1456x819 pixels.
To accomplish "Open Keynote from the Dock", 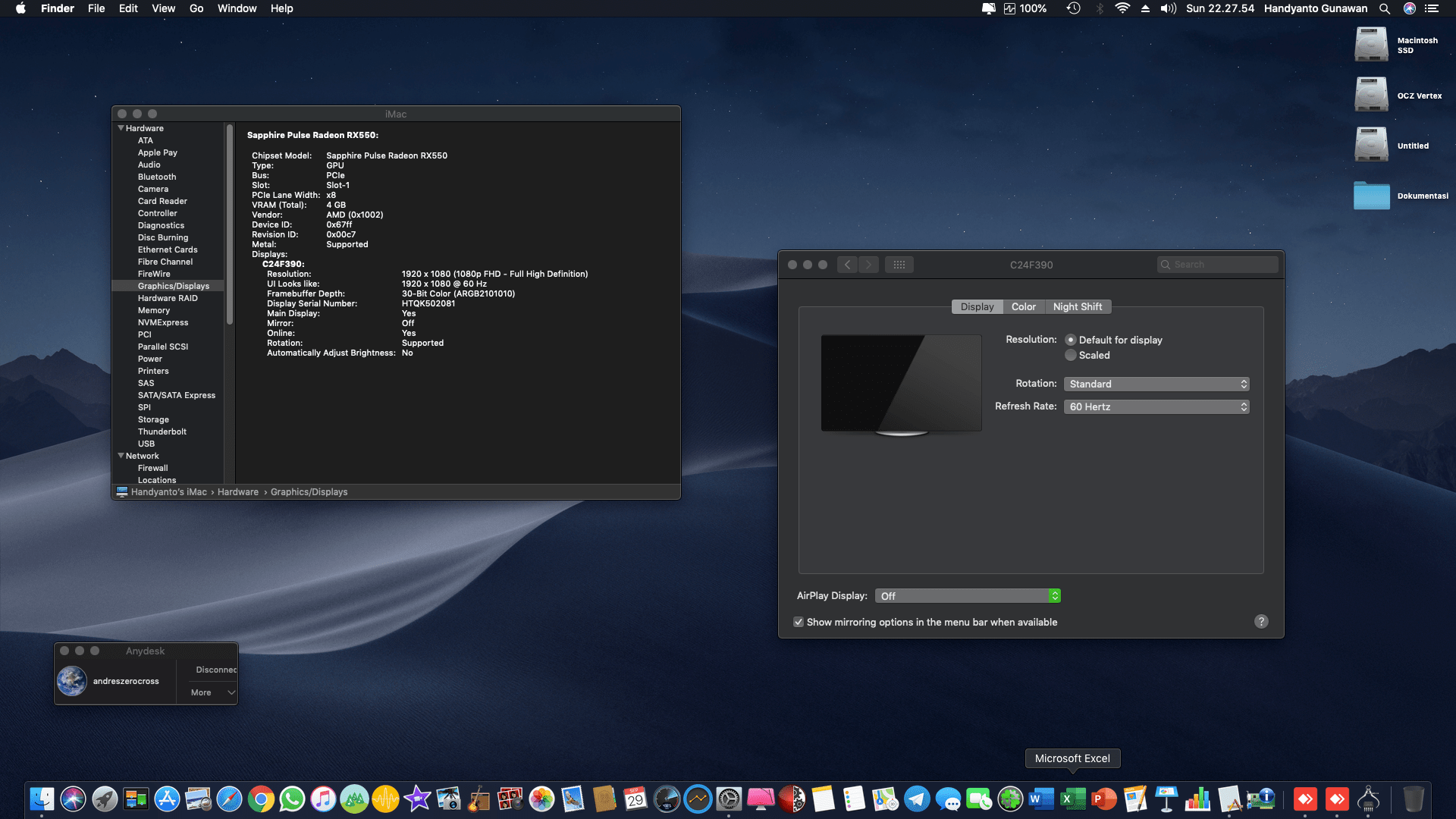I will pyautogui.click(x=1166, y=799).
